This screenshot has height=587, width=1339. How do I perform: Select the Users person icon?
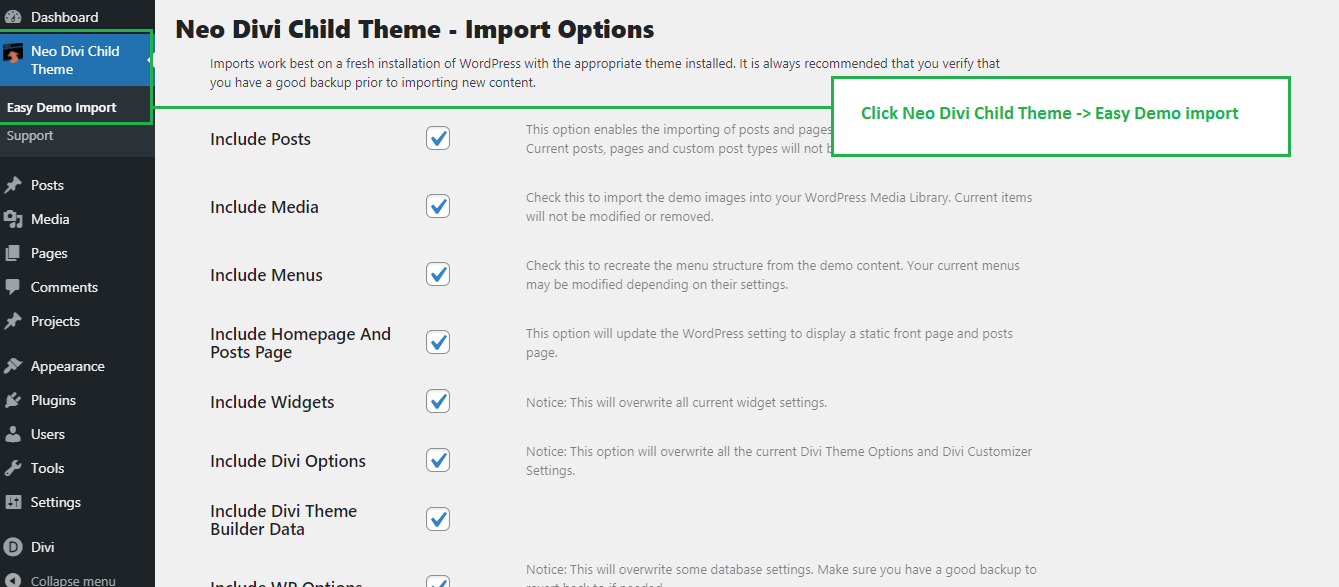pyautogui.click(x=13, y=434)
